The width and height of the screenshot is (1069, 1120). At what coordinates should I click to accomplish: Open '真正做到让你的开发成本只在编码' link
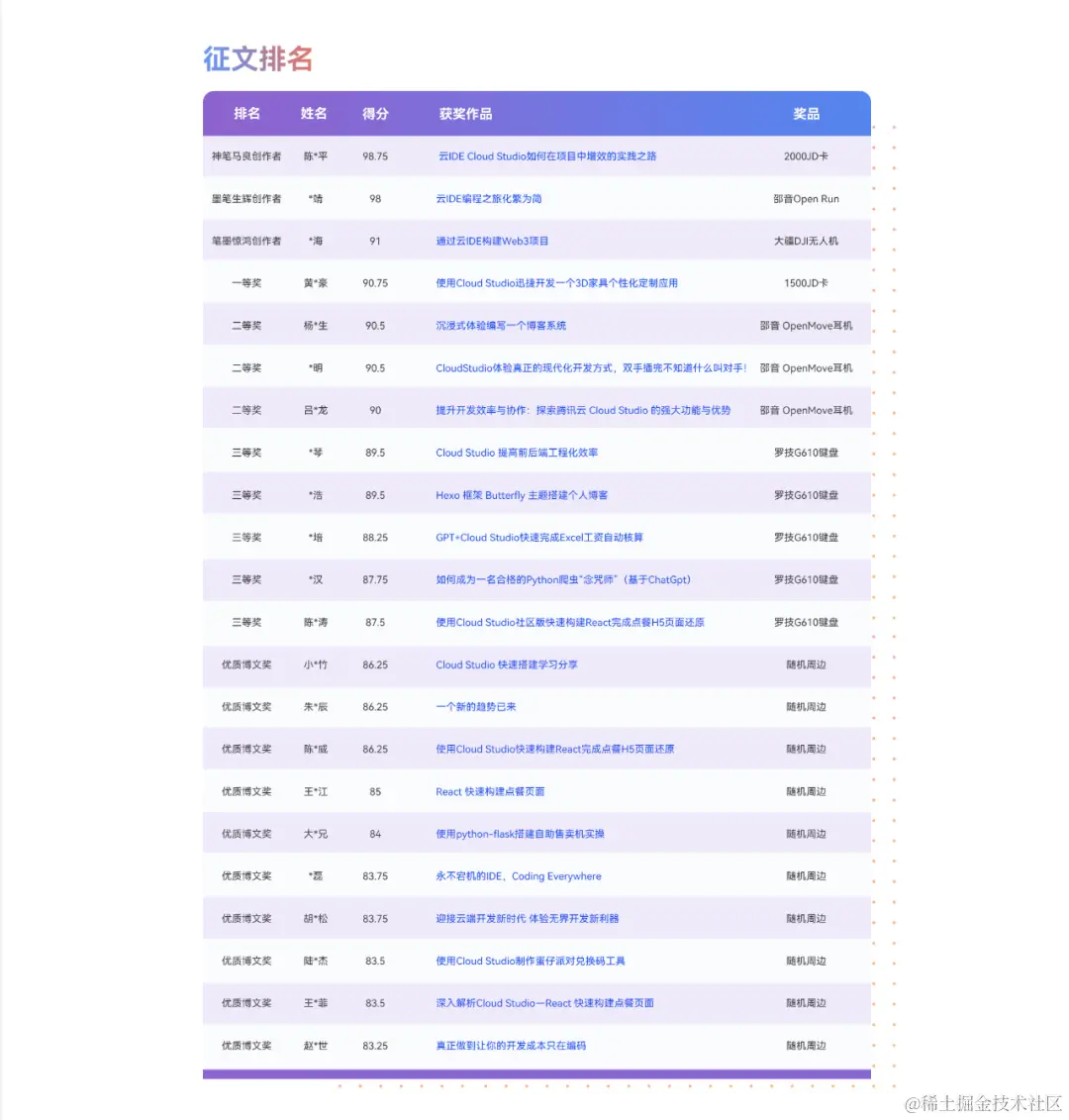coord(511,1046)
